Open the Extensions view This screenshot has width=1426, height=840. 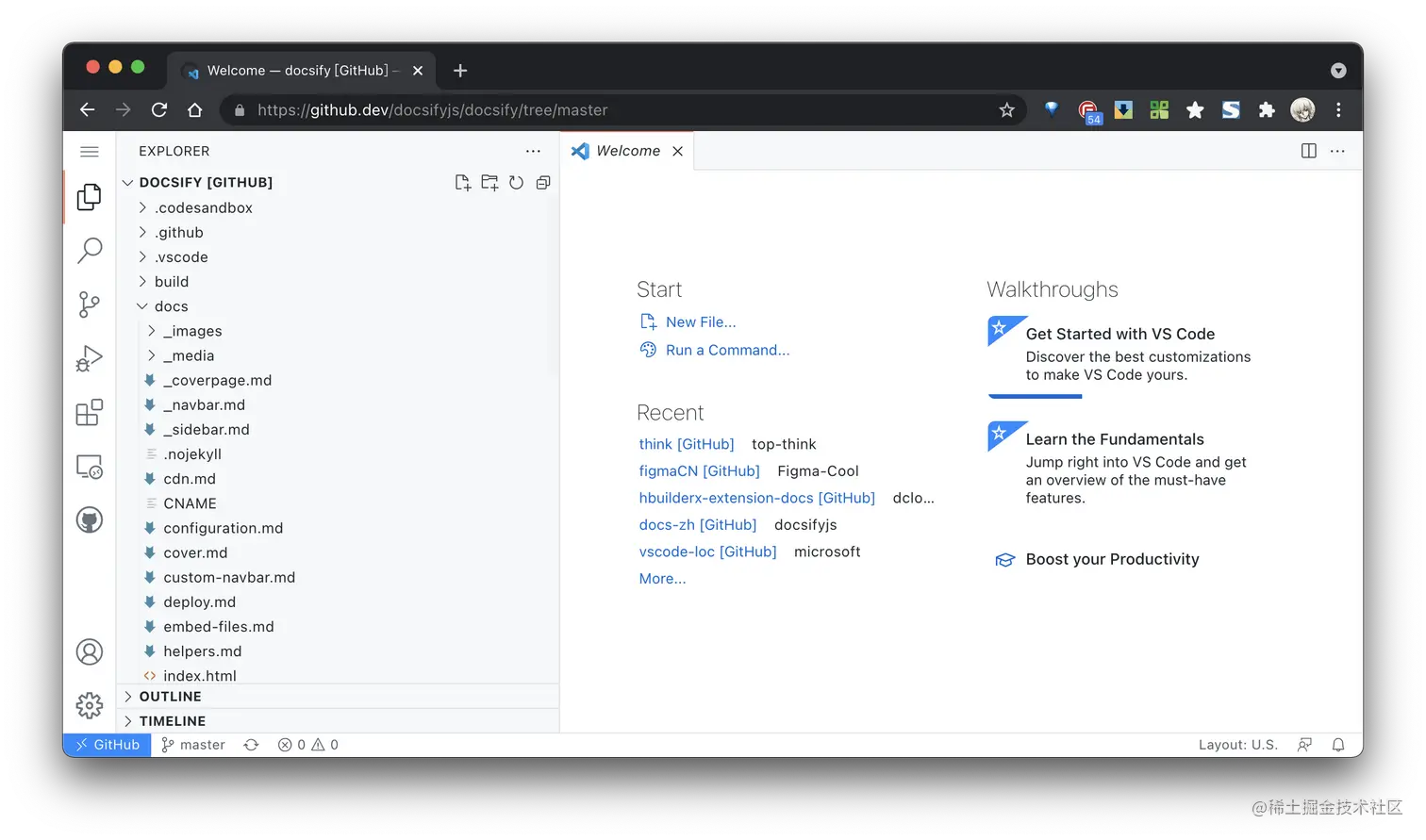tap(90, 412)
